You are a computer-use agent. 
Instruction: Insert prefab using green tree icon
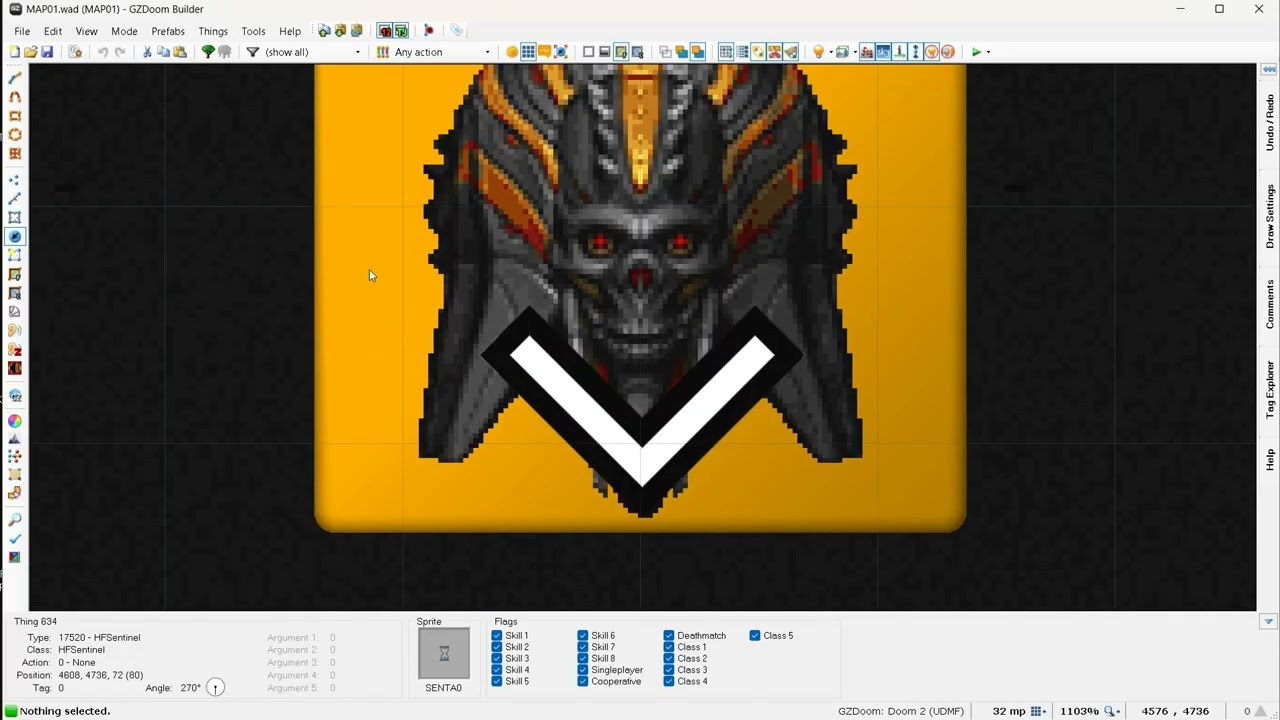coord(208,52)
